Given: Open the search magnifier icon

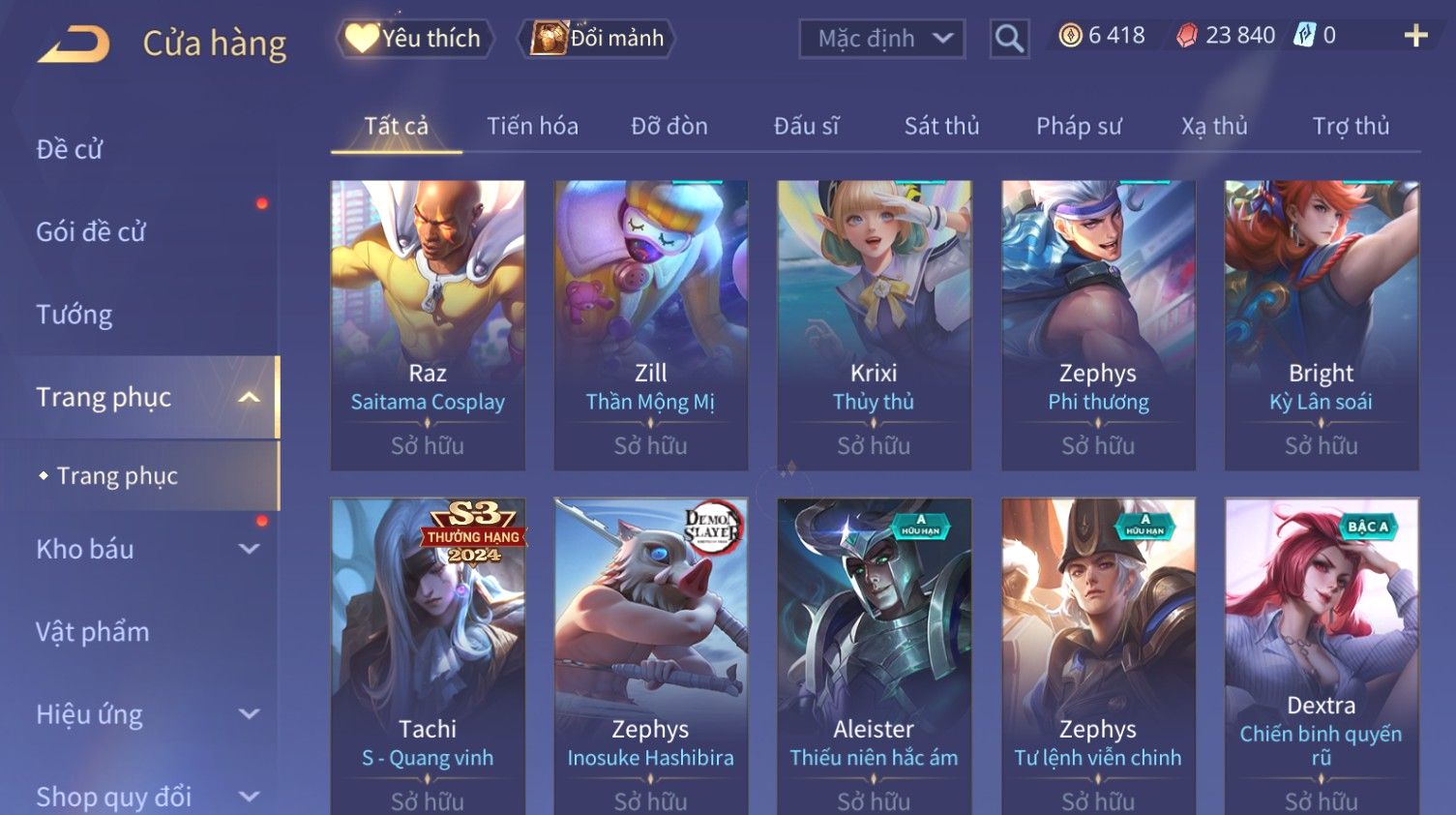Looking at the screenshot, I should pos(1009,39).
